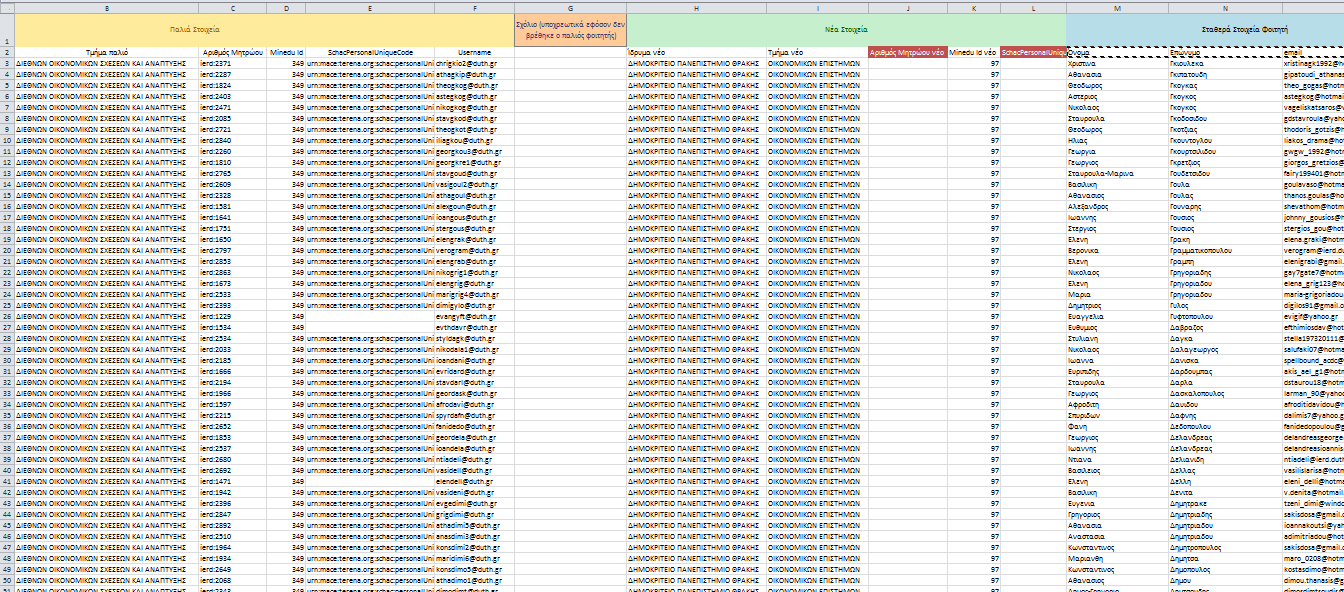Screen dimensions: 1344x592
Task: Click username 'vasigoul2@duth.gr'
Action: click(x=475, y=184)
